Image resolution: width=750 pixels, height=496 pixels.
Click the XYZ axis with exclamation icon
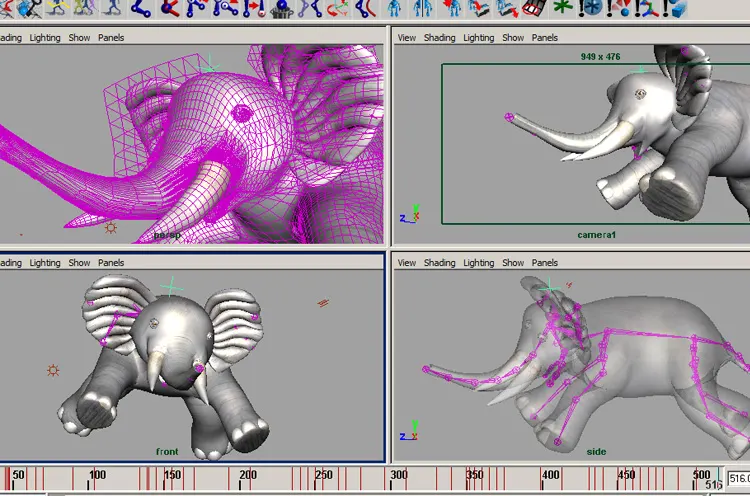click(x=647, y=9)
